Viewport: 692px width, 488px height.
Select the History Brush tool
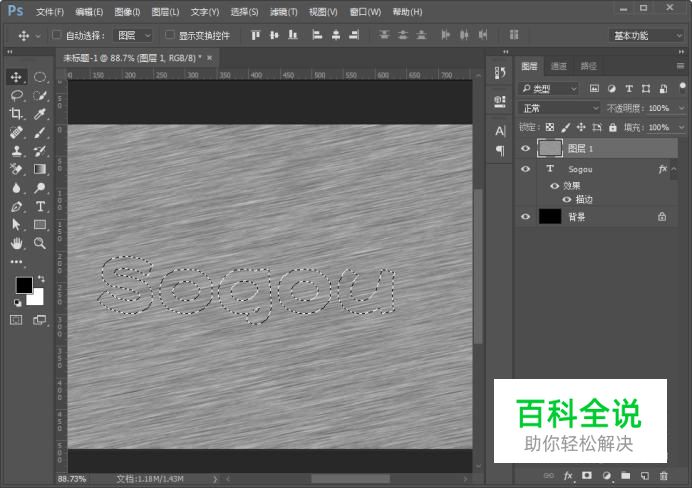(x=40, y=151)
